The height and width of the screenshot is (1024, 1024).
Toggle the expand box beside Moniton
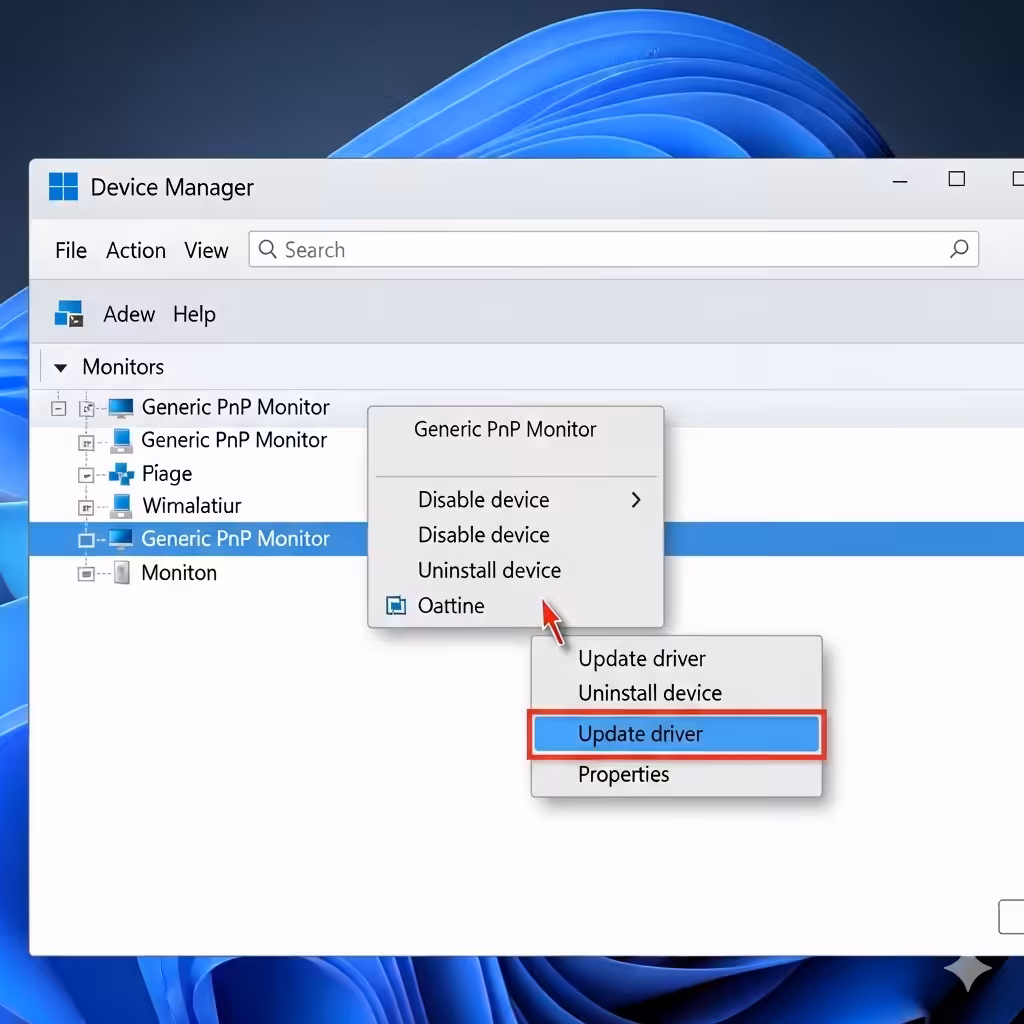(x=86, y=574)
